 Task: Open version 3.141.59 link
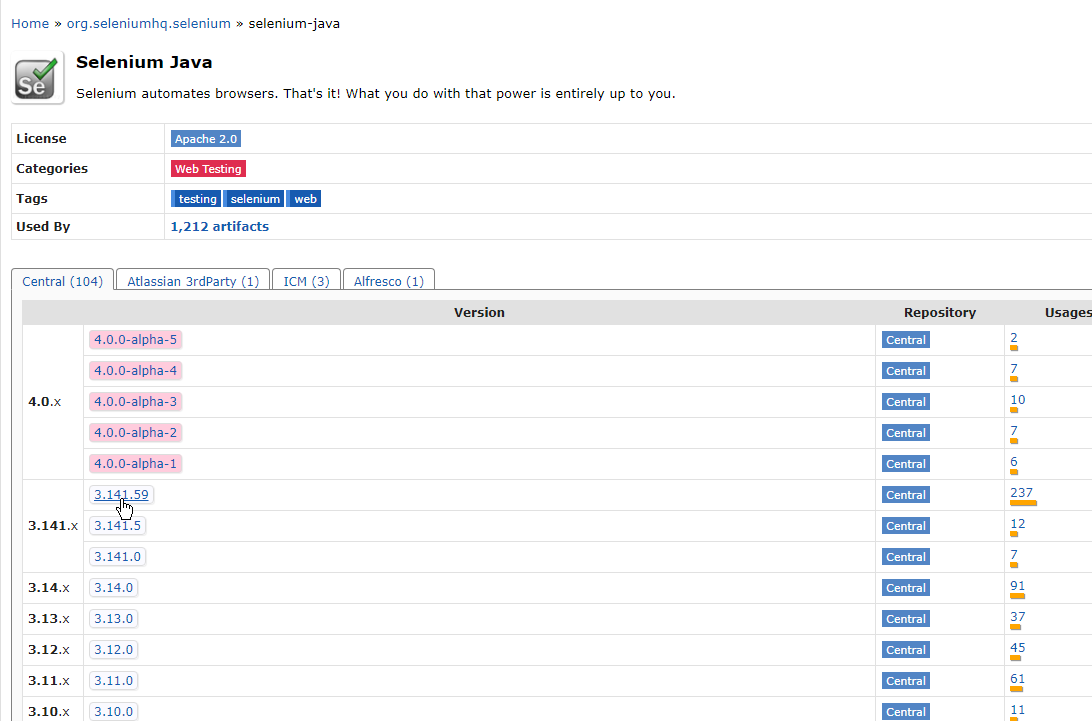[x=121, y=494]
